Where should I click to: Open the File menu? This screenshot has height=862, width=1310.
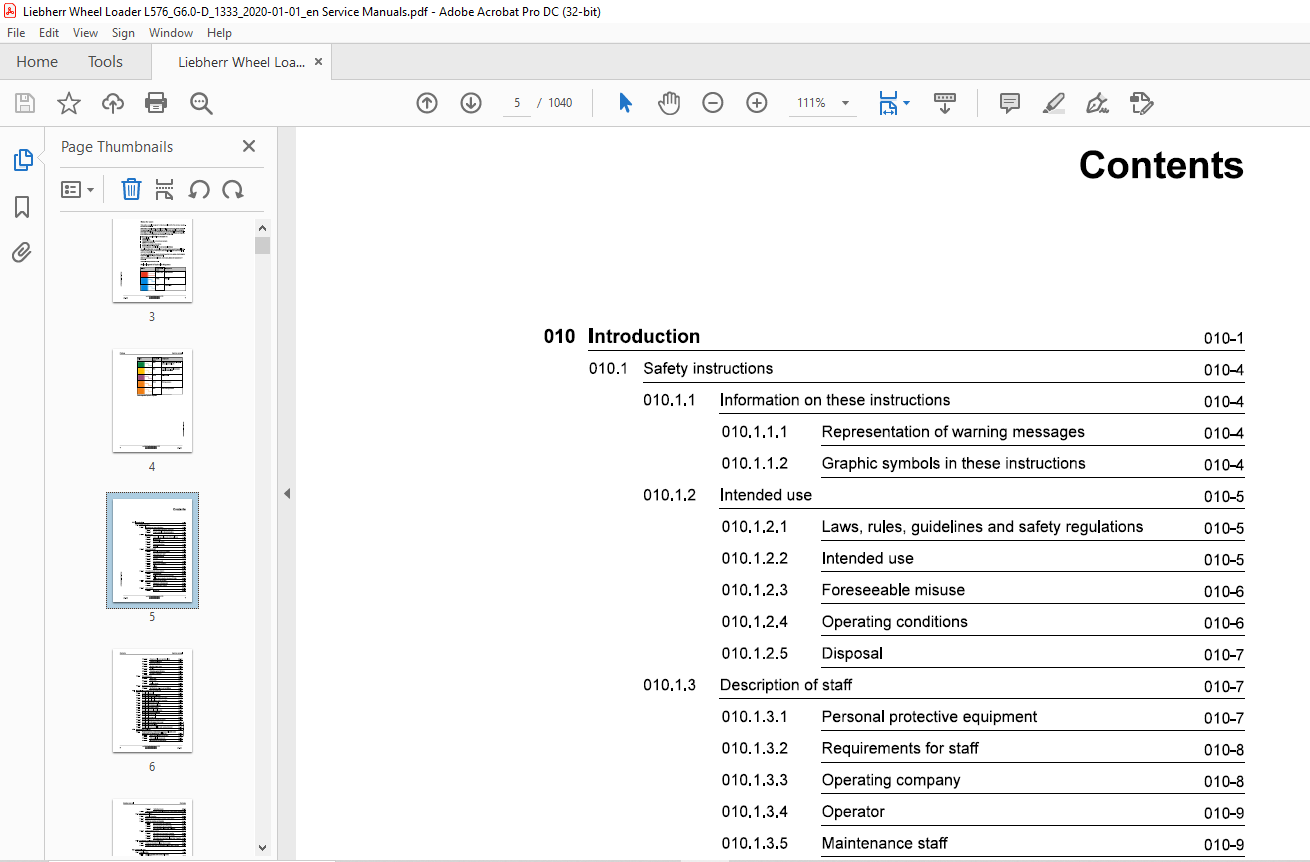(x=16, y=33)
